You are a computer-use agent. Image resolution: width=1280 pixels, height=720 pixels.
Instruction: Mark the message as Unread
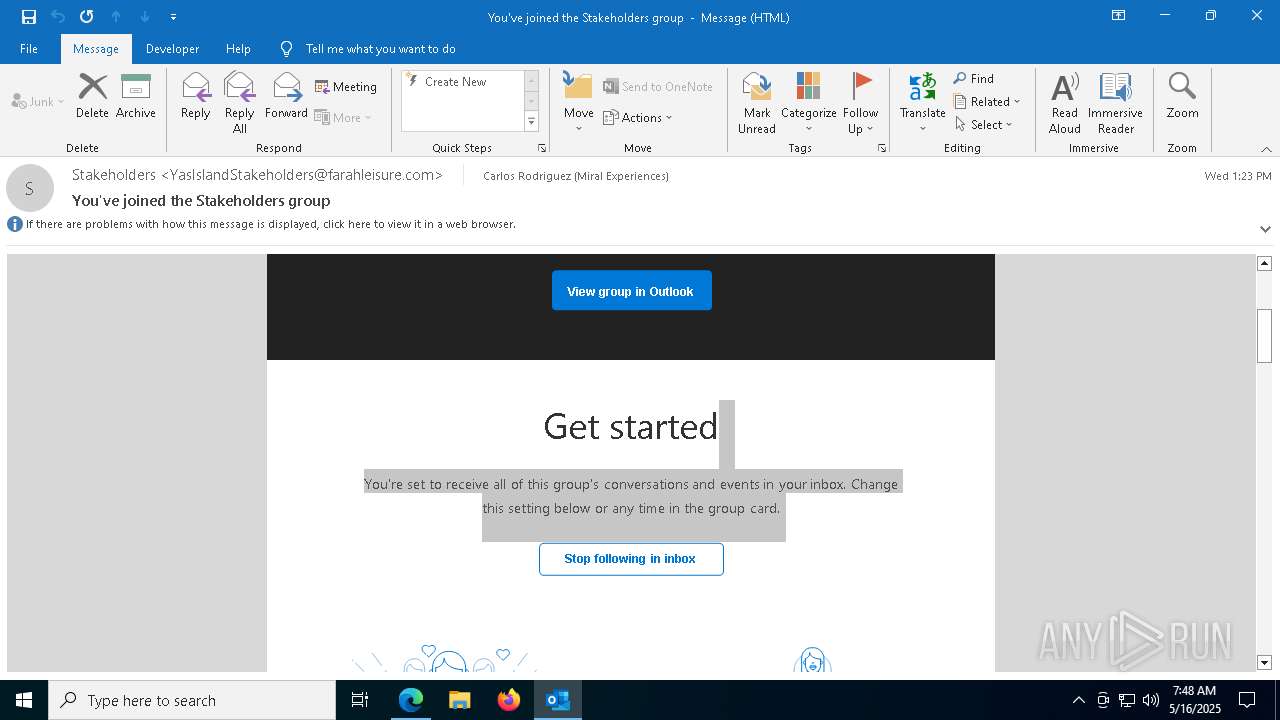point(757,102)
